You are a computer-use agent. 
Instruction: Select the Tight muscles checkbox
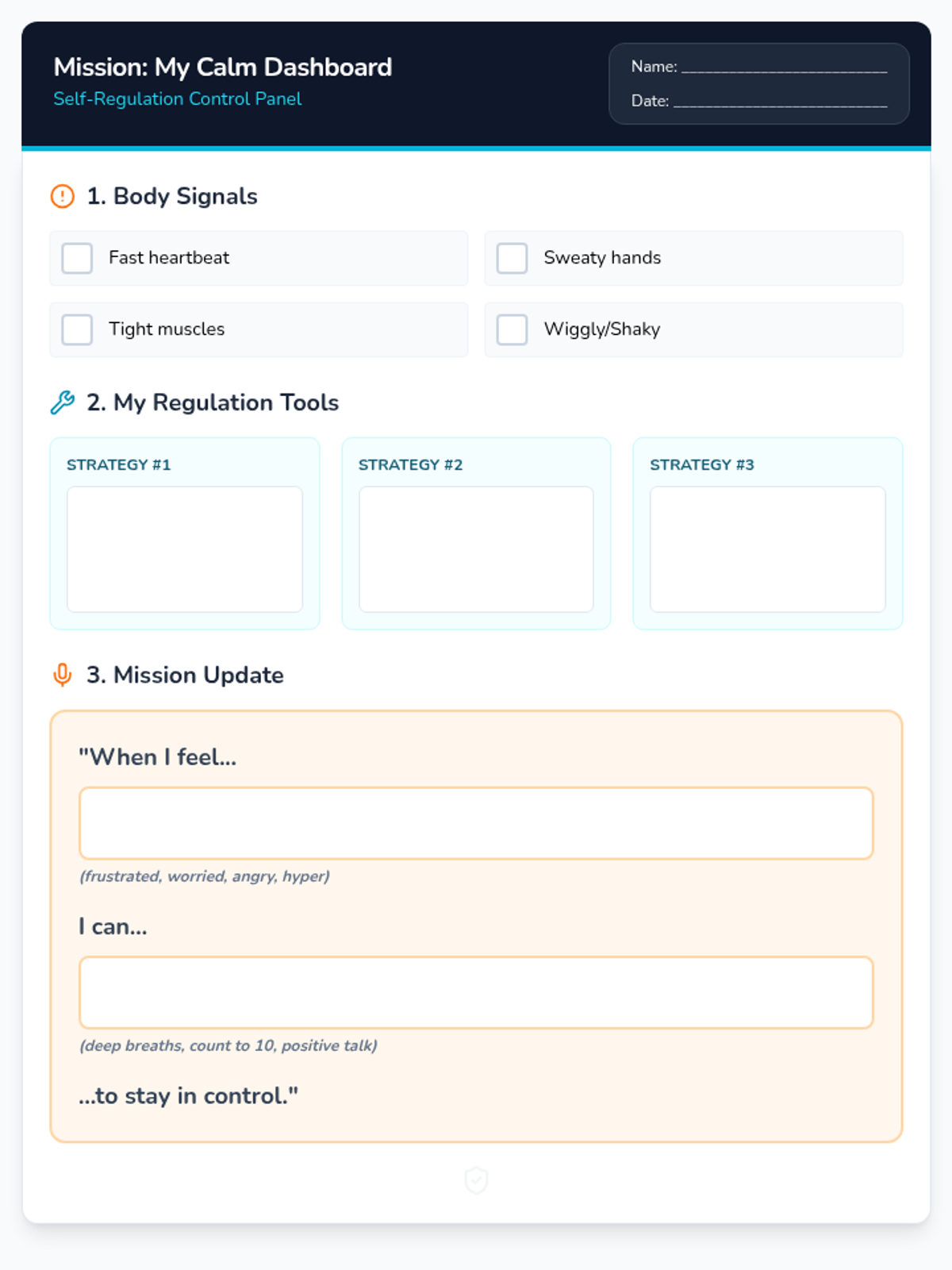[x=77, y=329]
